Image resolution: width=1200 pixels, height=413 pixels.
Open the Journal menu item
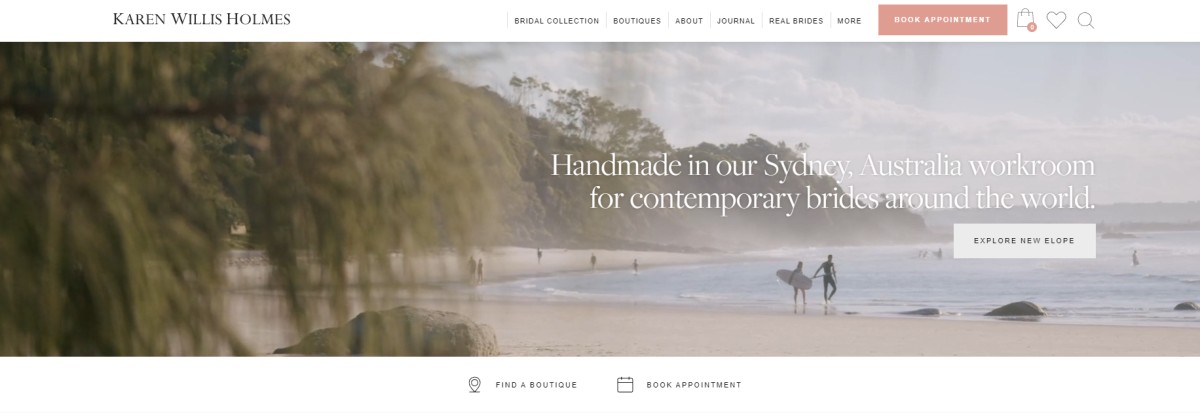736,21
